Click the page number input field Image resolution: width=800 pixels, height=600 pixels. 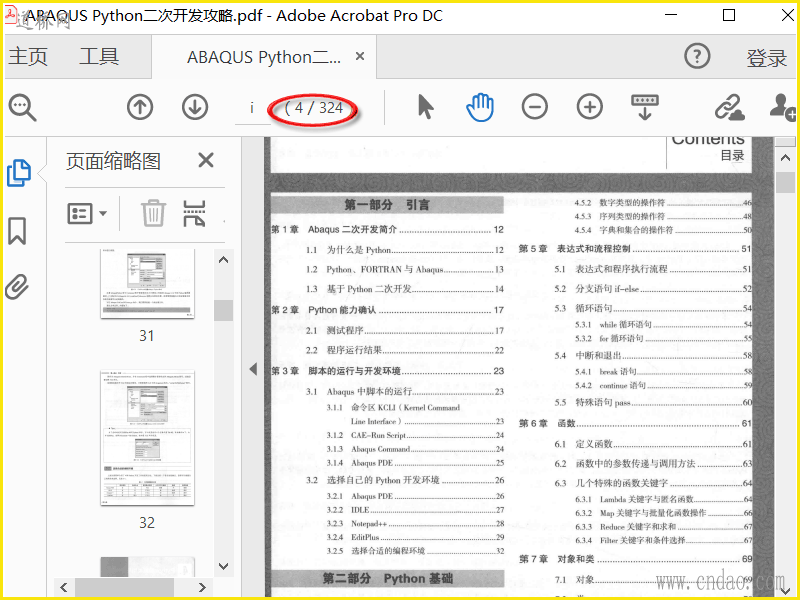[252, 108]
